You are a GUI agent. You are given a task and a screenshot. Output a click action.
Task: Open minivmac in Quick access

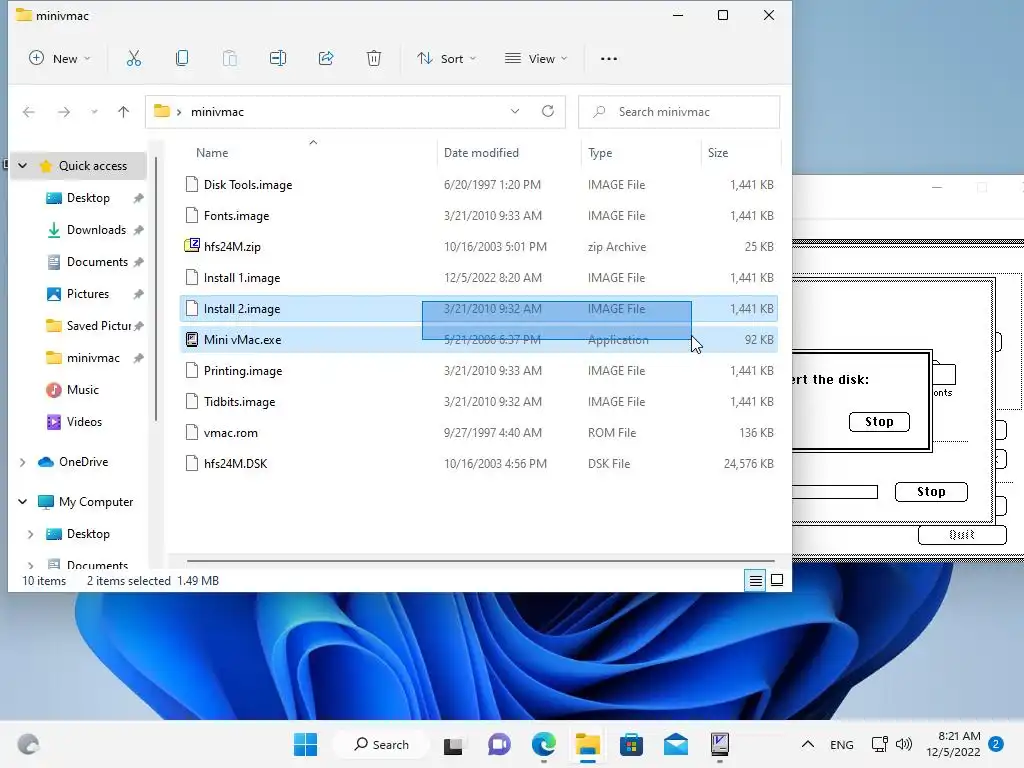click(x=95, y=358)
